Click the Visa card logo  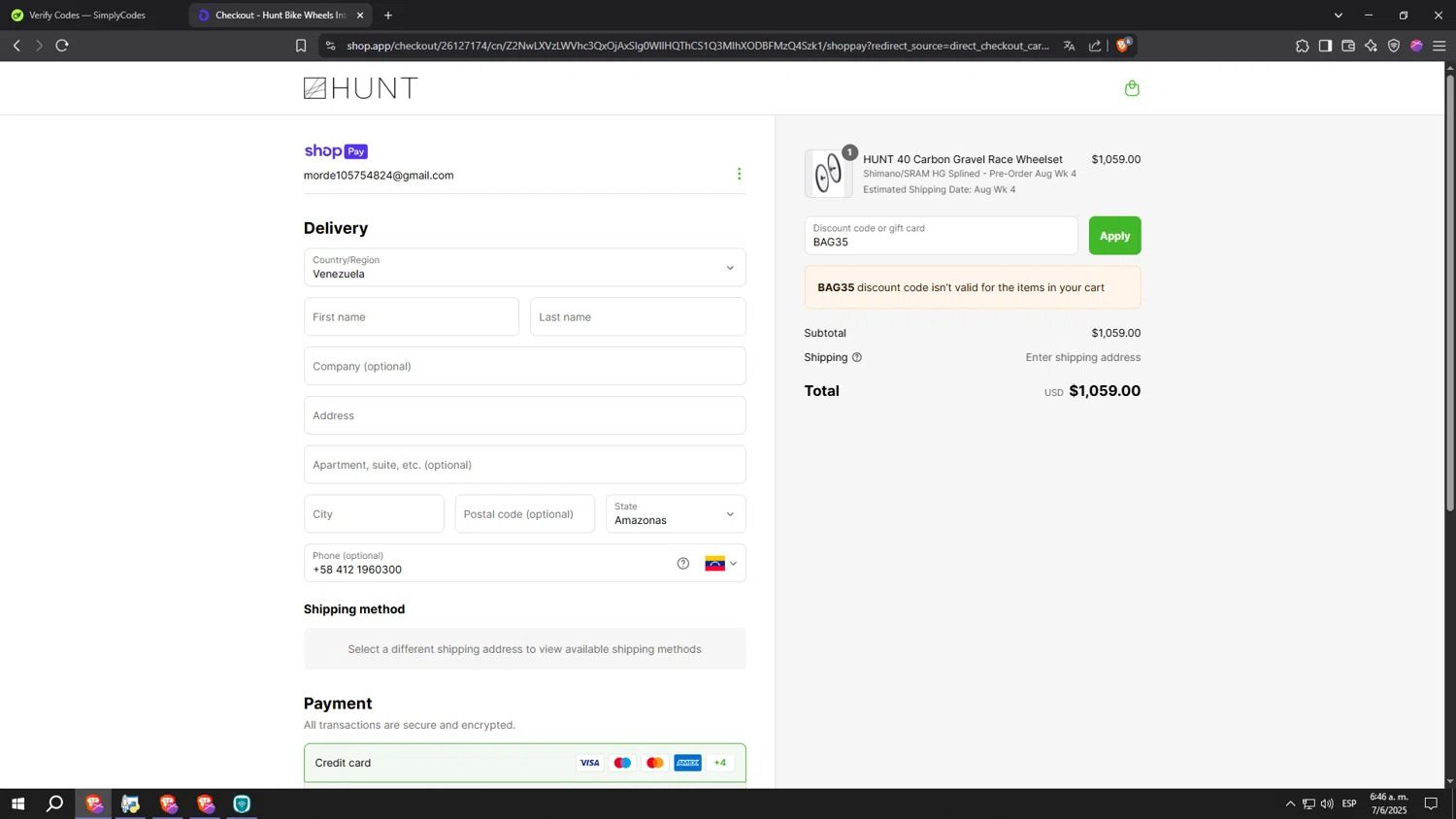pyautogui.click(x=589, y=763)
